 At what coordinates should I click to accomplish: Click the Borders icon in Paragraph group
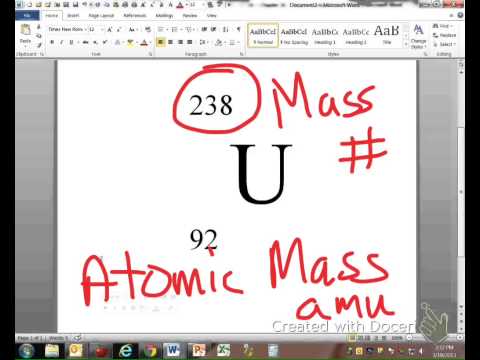pyautogui.click(x=232, y=42)
